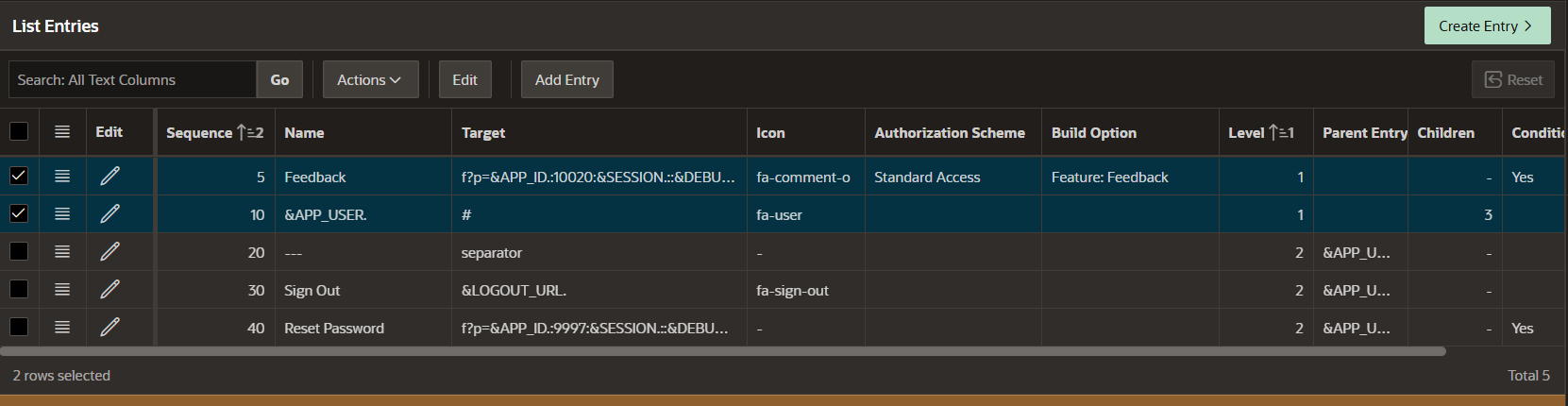
Task: Click the Total 5 footer text
Action: coord(1528,376)
